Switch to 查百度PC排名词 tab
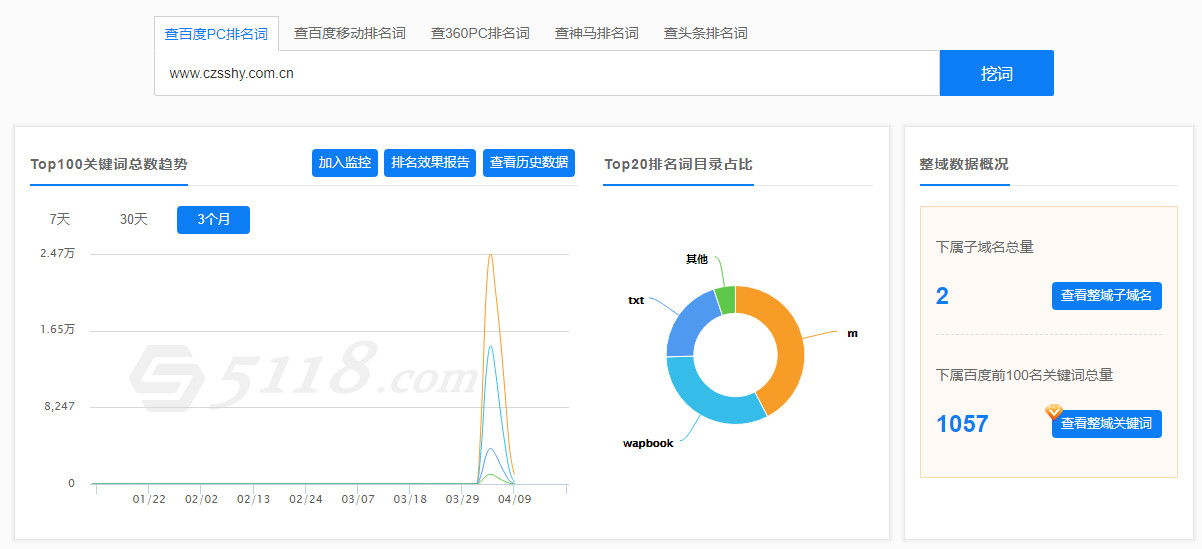 [x=216, y=33]
